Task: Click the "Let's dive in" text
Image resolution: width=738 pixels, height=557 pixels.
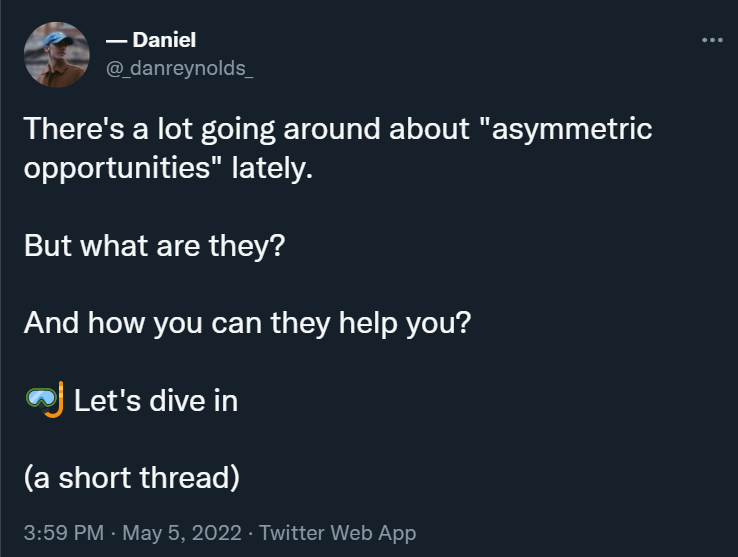Action: point(155,400)
